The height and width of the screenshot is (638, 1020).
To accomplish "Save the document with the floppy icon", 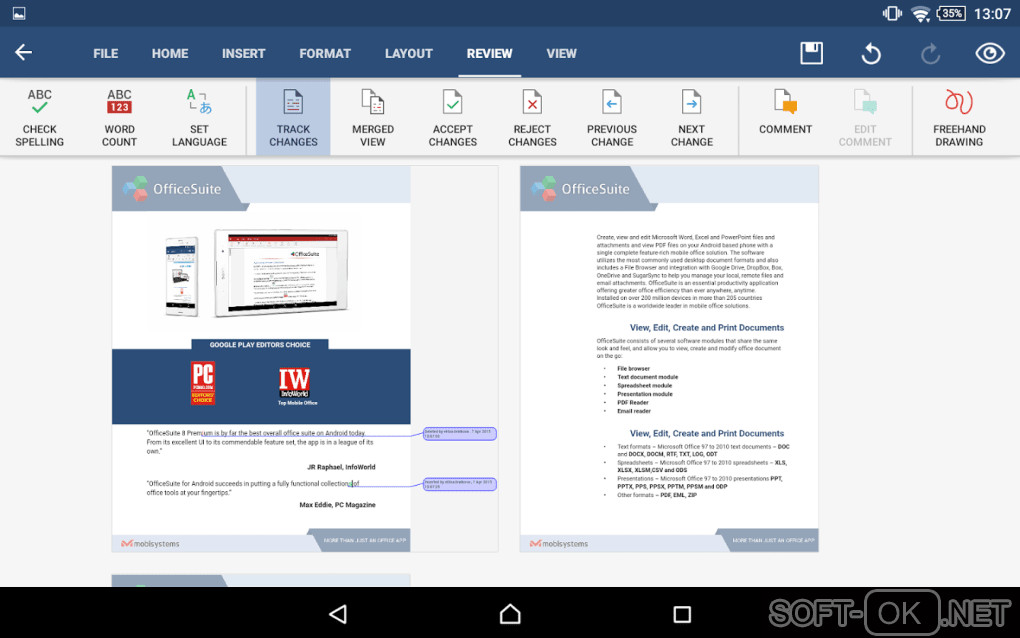I will point(811,53).
